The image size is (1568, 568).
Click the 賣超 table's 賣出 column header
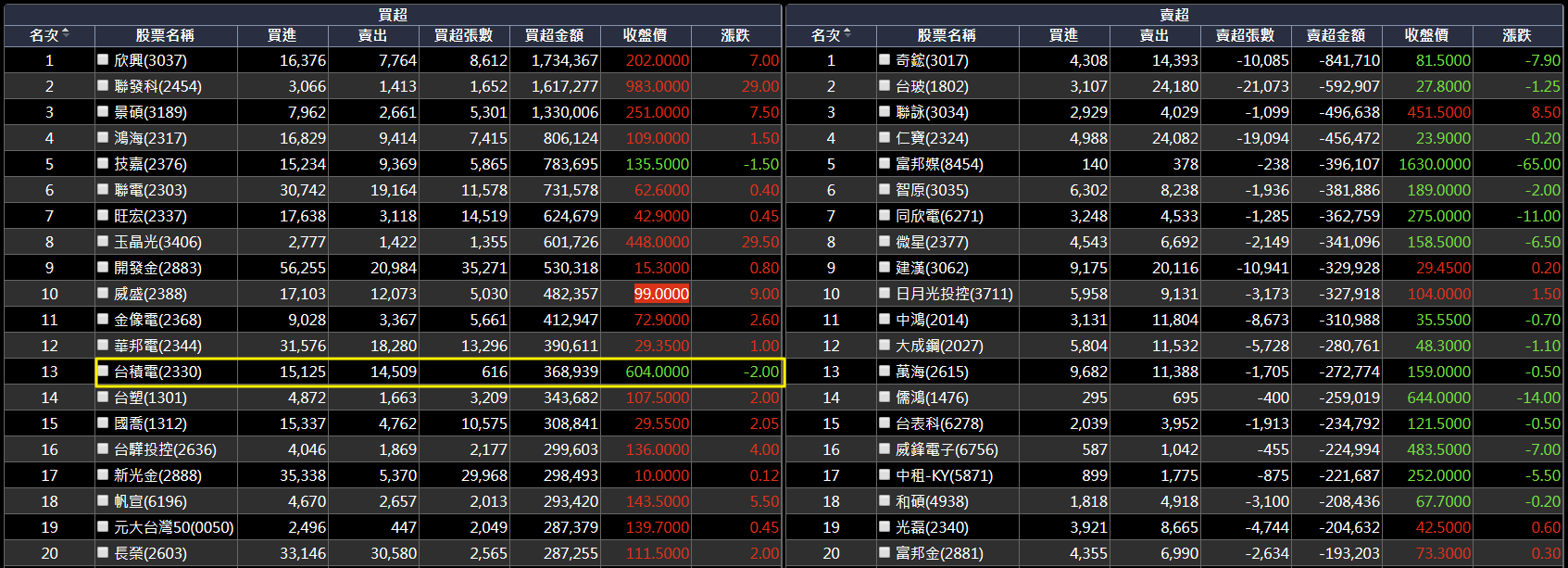(x=1155, y=35)
